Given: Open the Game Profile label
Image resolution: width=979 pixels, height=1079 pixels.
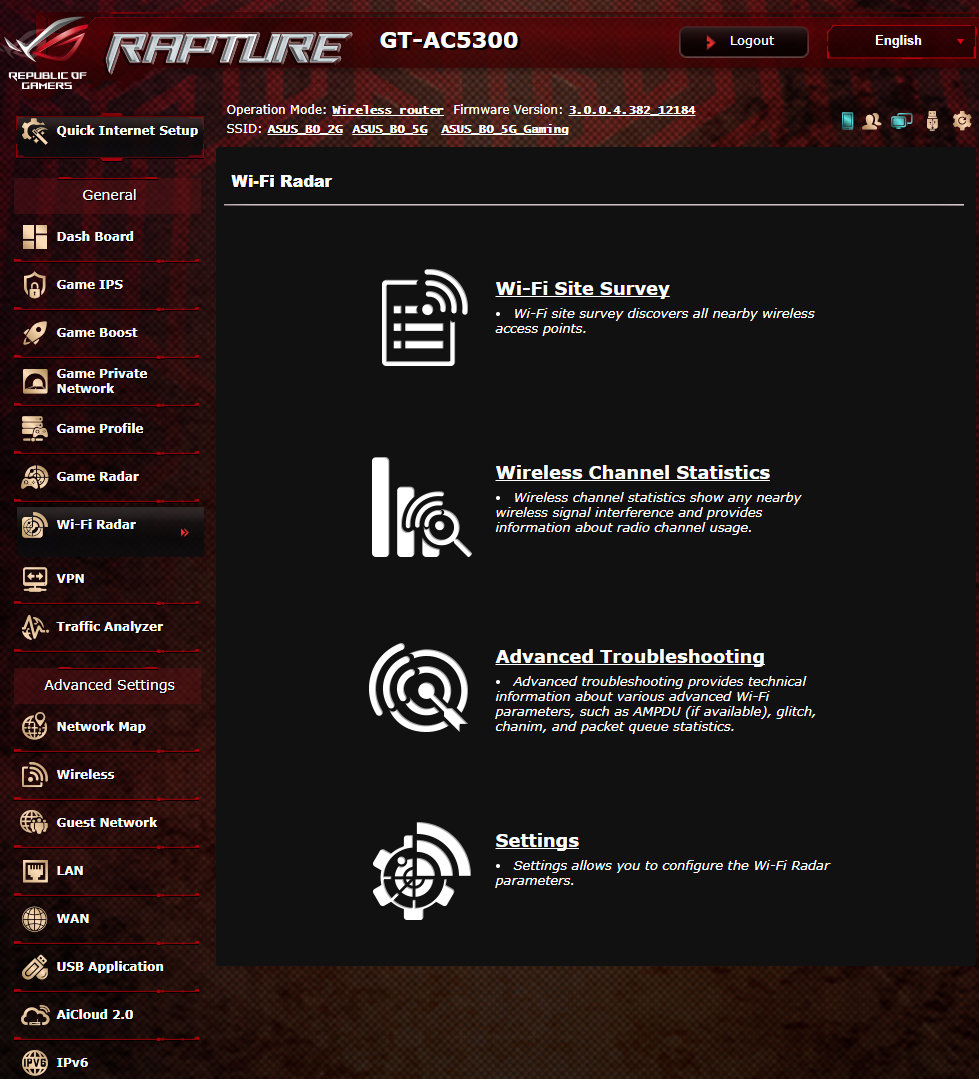Looking at the screenshot, I should point(100,429).
